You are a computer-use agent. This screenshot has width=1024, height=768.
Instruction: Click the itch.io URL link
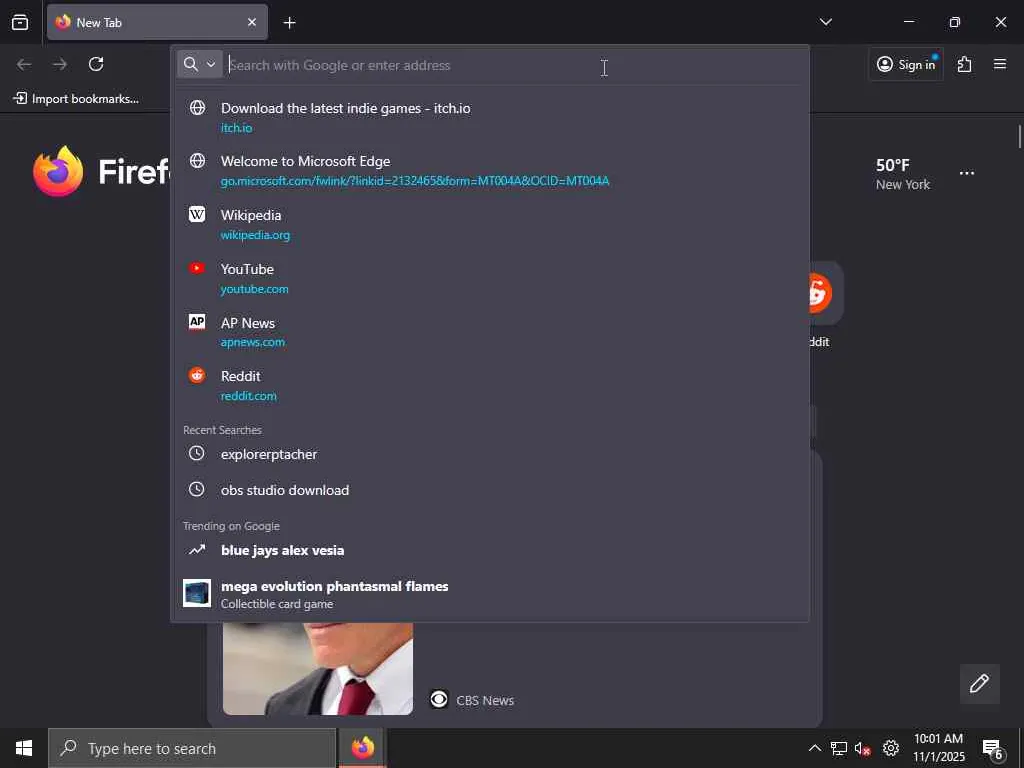236,128
